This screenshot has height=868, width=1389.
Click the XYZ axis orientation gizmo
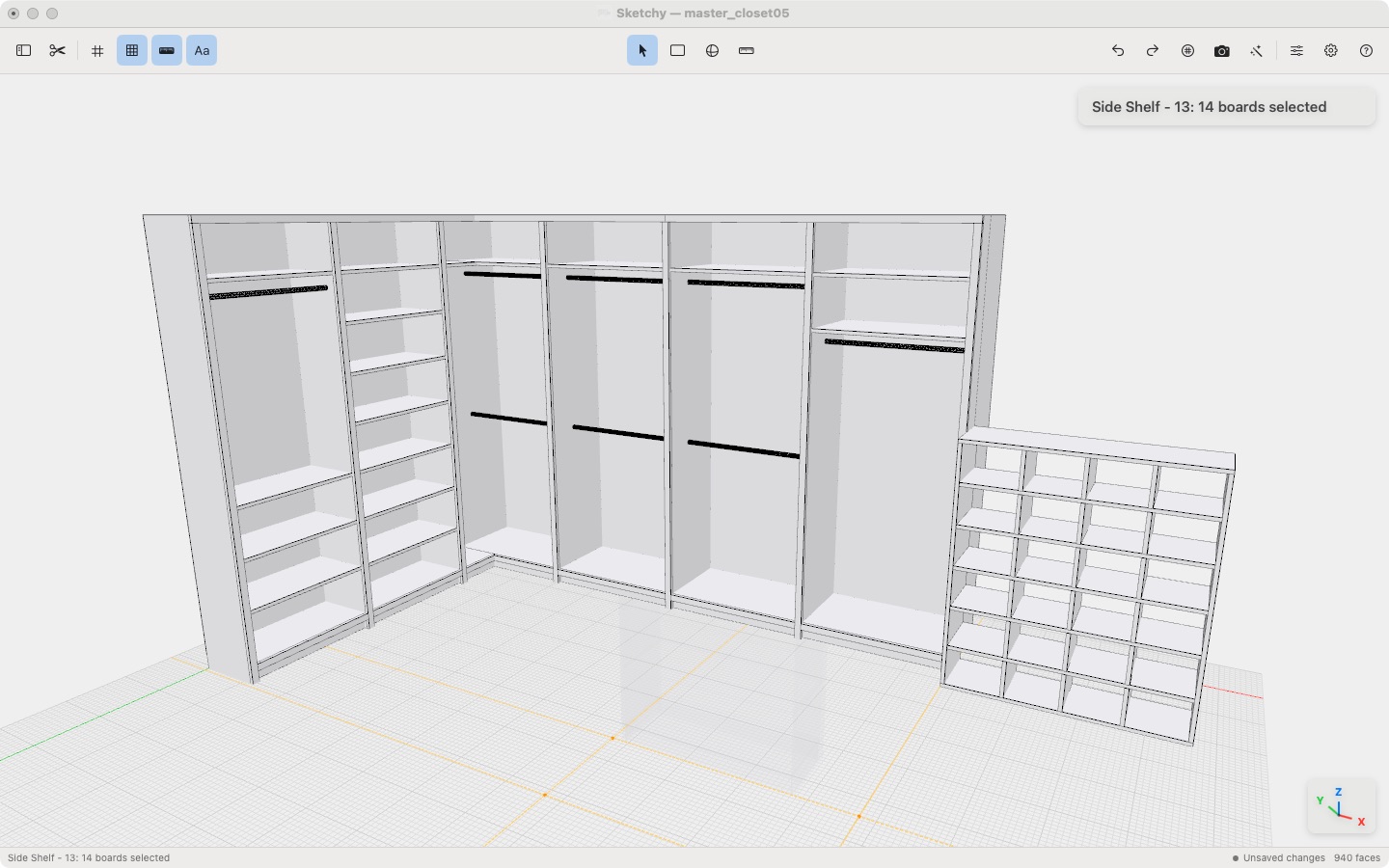[x=1341, y=805]
